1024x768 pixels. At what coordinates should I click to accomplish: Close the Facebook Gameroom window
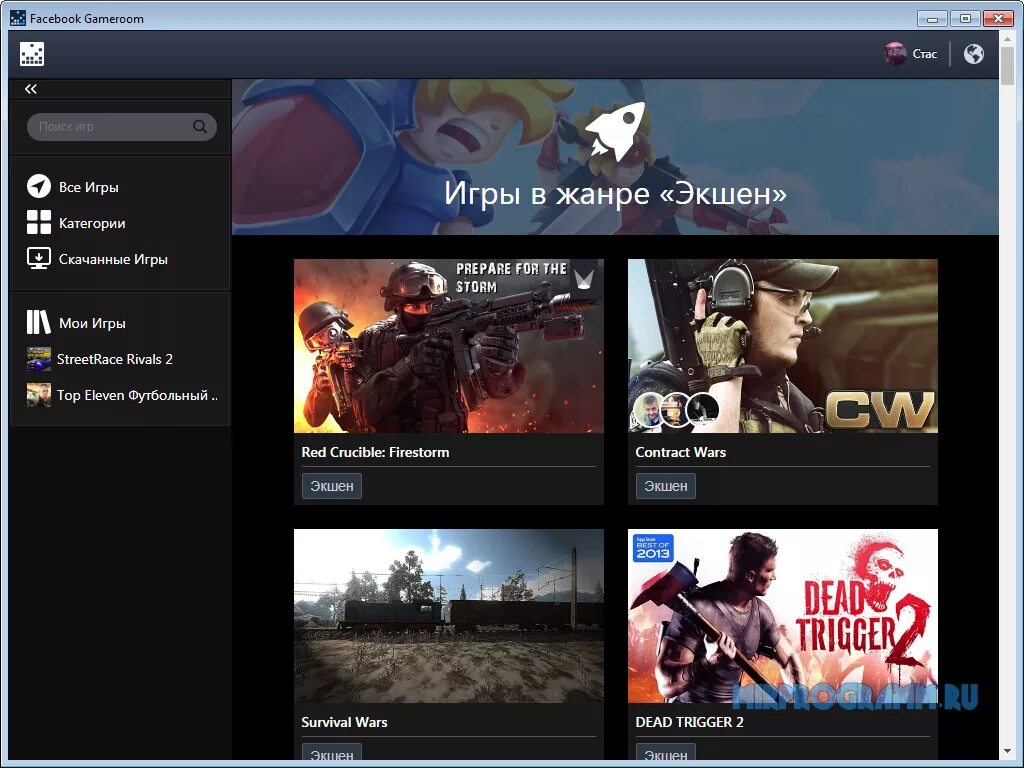(x=999, y=18)
